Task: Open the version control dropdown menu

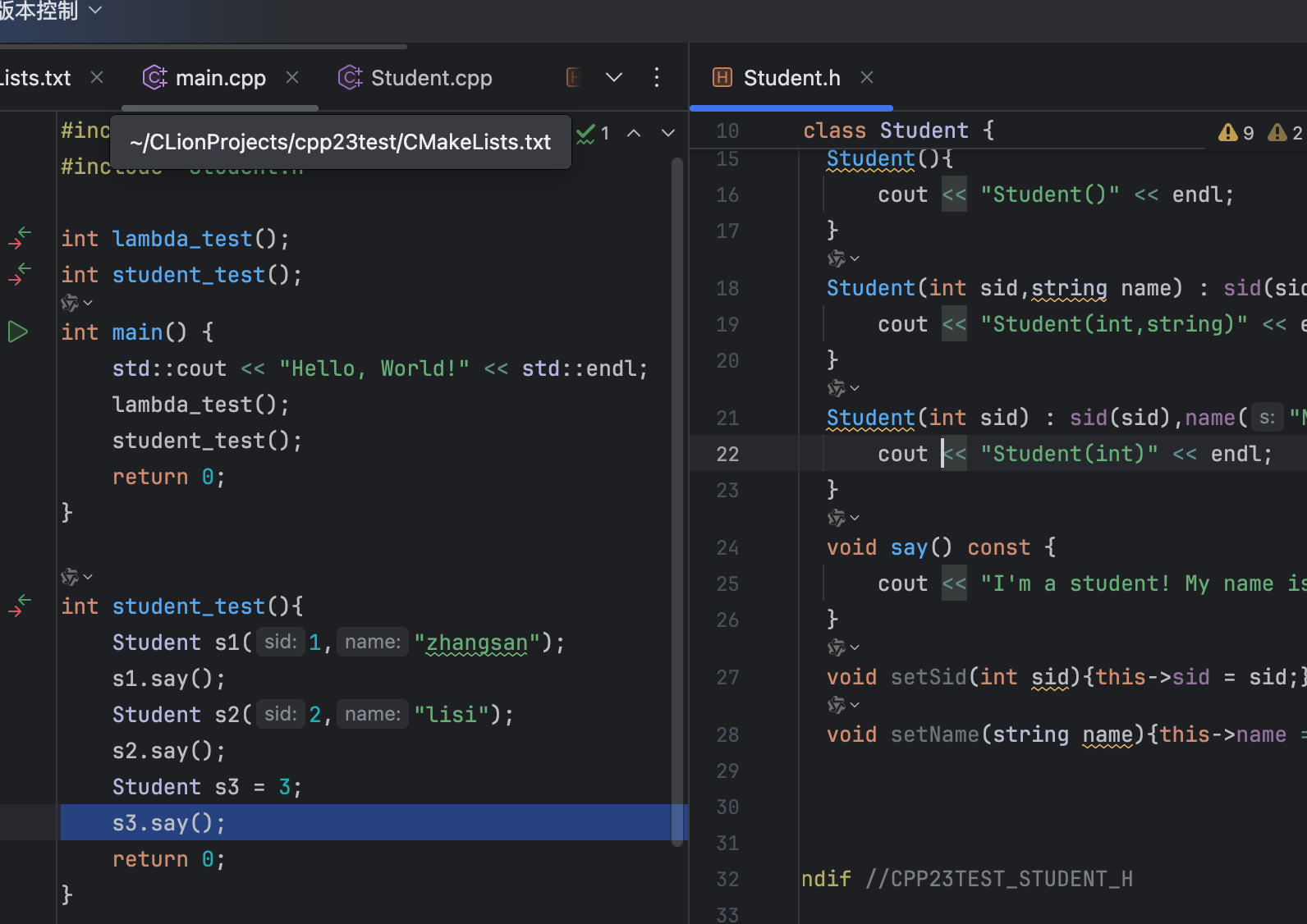Action: point(51,10)
